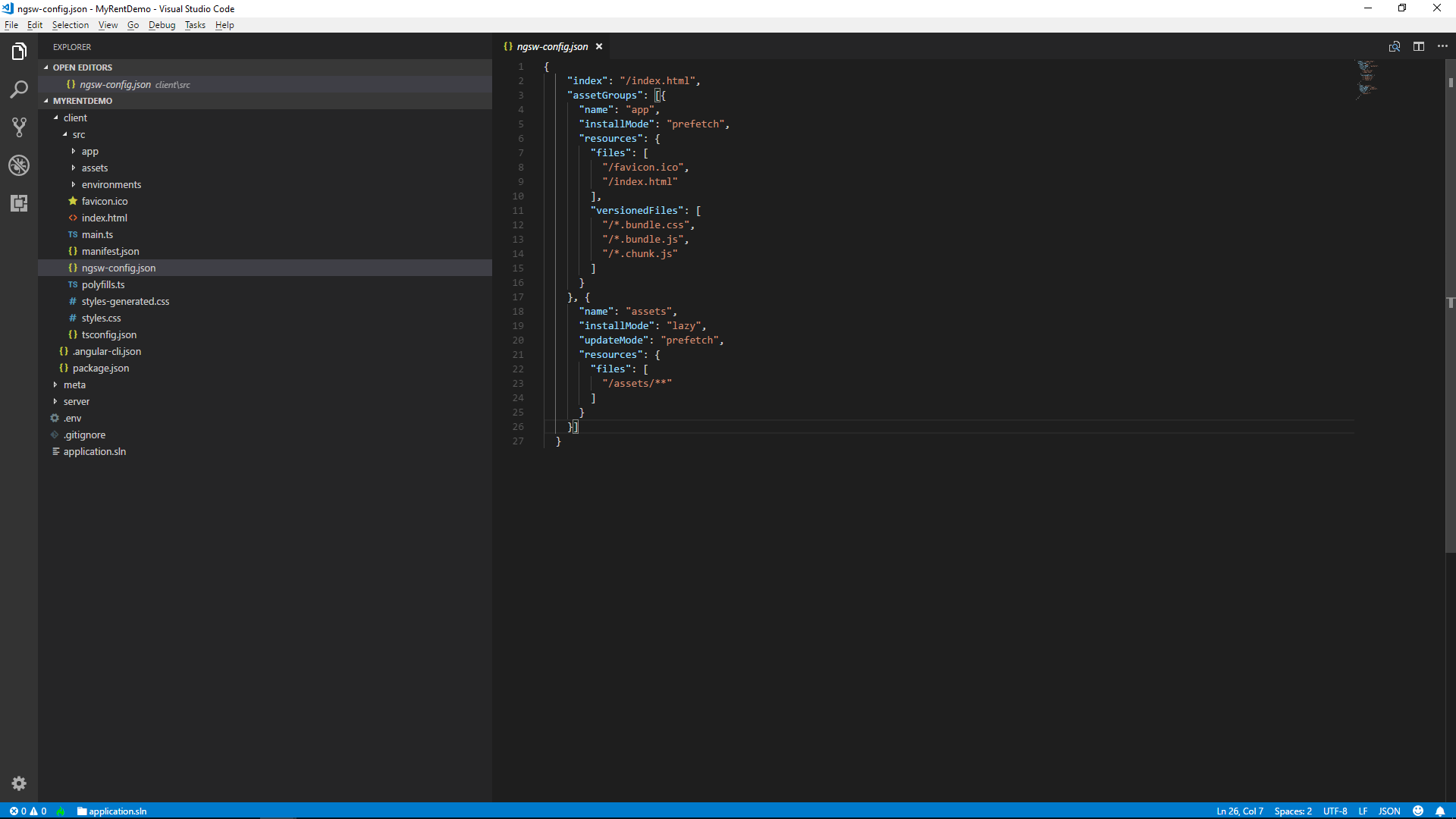Click the Split Editor icon

click(x=1419, y=46)
